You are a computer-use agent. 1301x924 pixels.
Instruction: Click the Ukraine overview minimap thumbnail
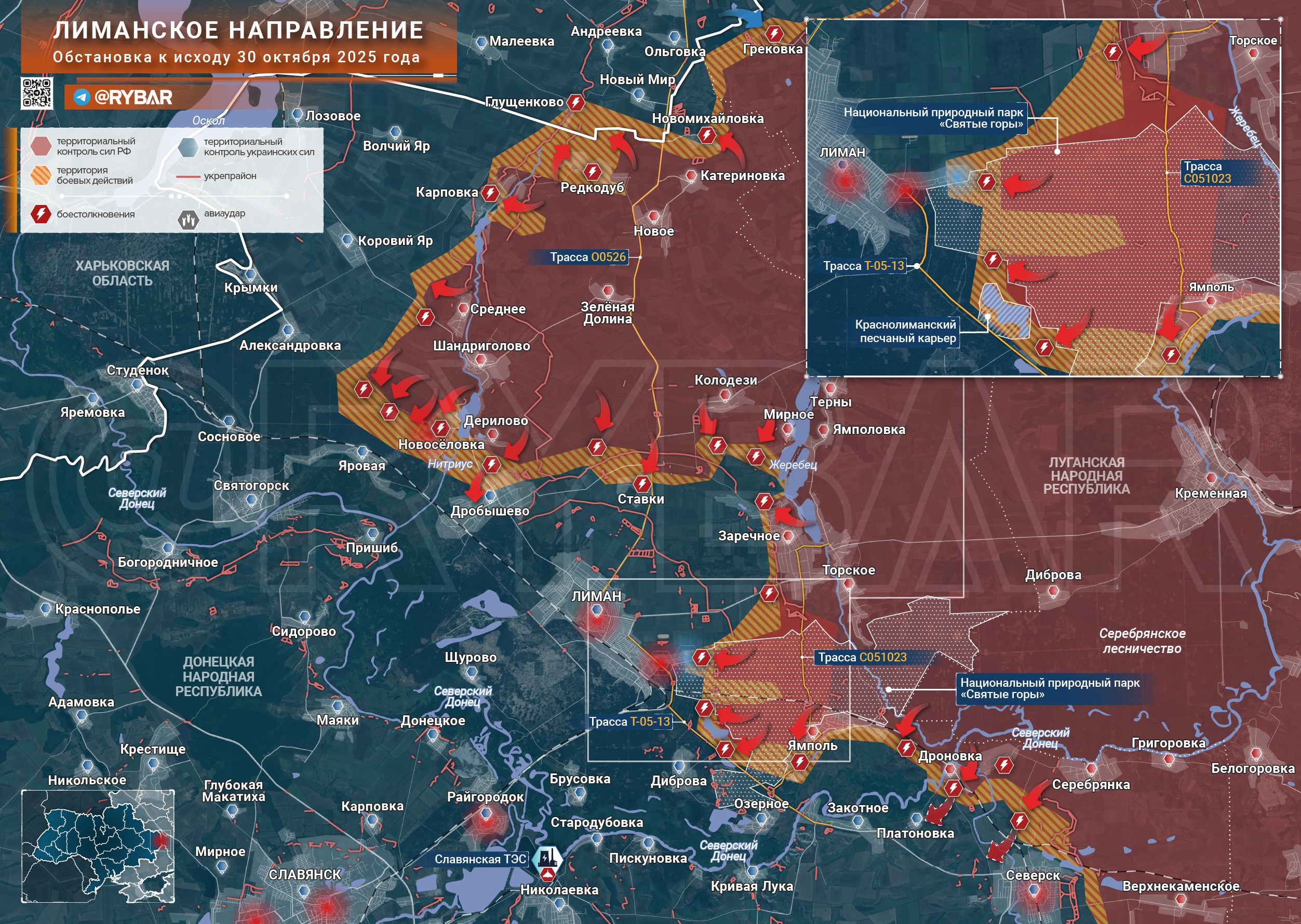pos(98,846)
